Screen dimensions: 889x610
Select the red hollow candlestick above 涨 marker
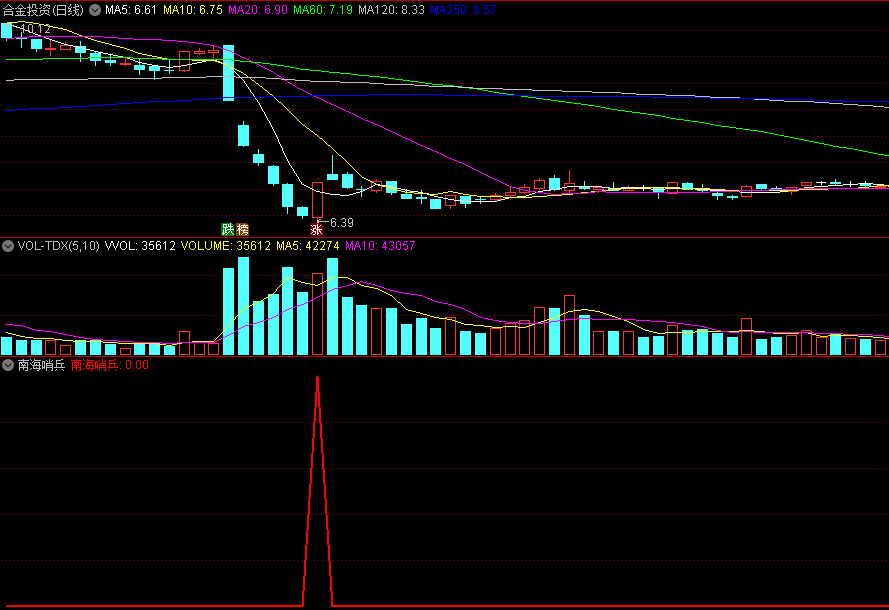(x=318, y=200)
